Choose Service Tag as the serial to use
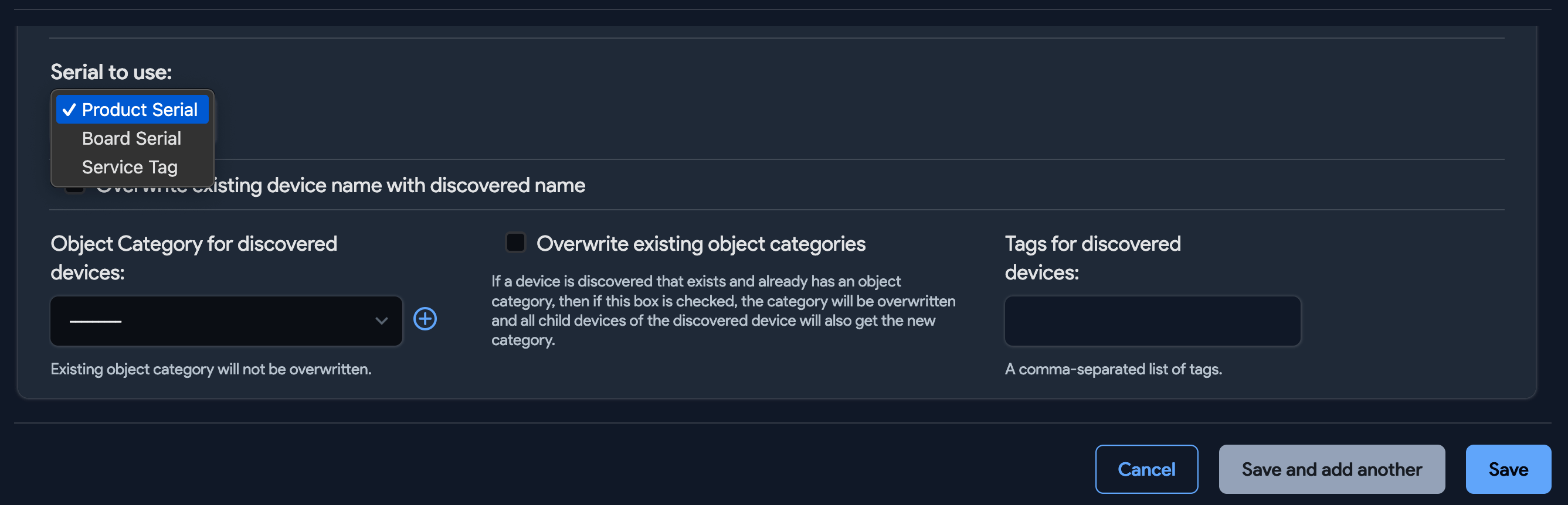This screenshot has height=505, width=1568. point(129,167)
